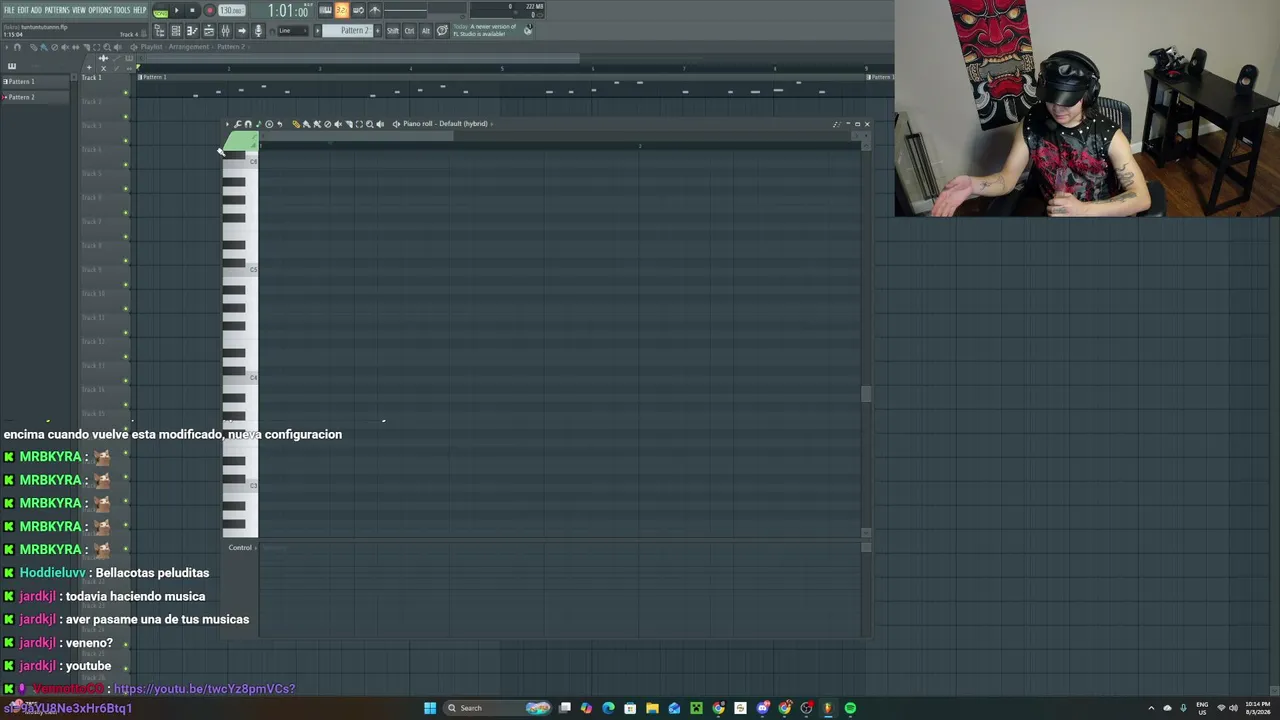Open the ADD menu
Image resolution: width=1280 pixels, height=720 pixels.
36,10
